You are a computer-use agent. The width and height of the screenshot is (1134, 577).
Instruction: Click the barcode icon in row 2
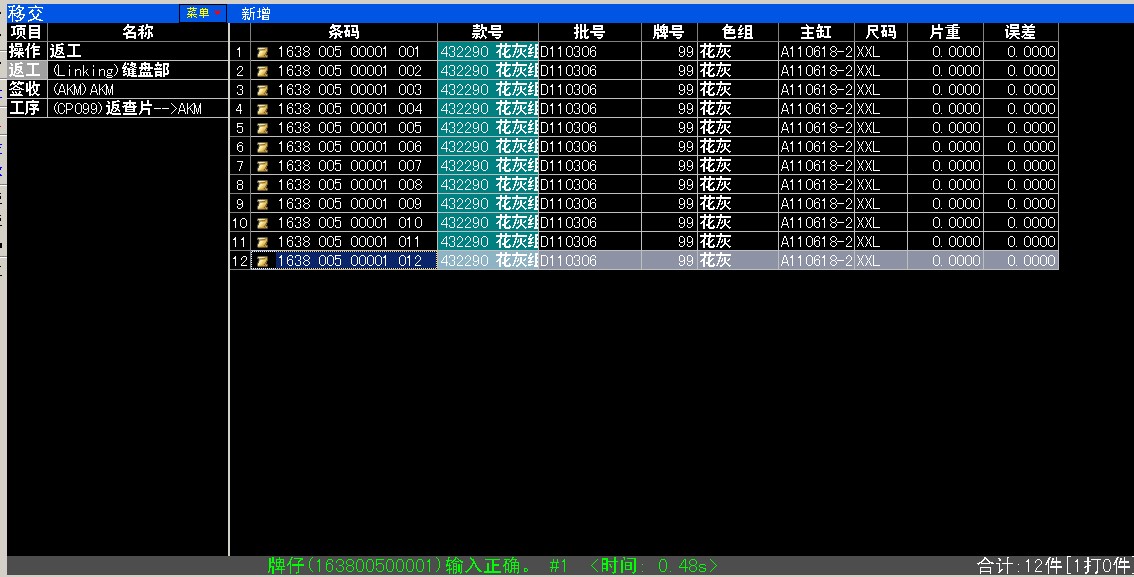click(x=263, y=71)
